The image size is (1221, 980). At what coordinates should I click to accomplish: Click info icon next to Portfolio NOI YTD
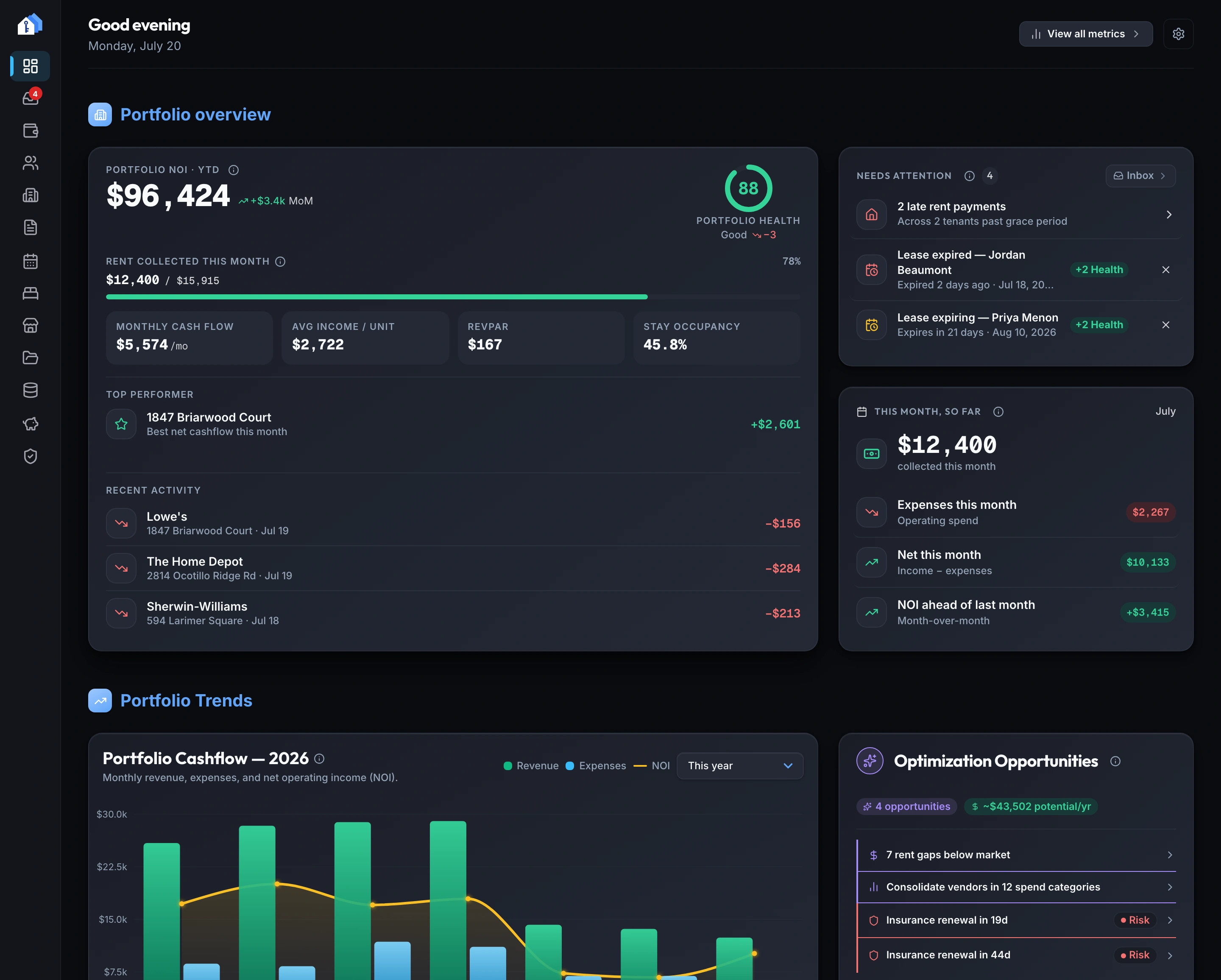pos(233,170)
